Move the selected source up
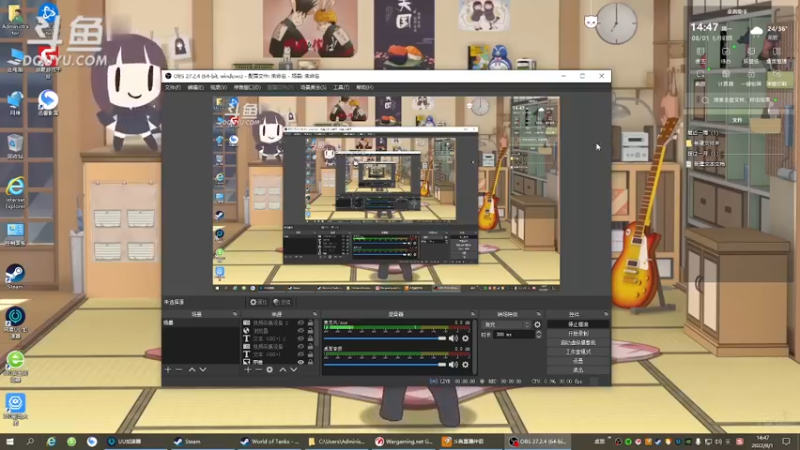The width and height of the screenshot is (800, 450). pyautogui.click(x=283, y=369)
